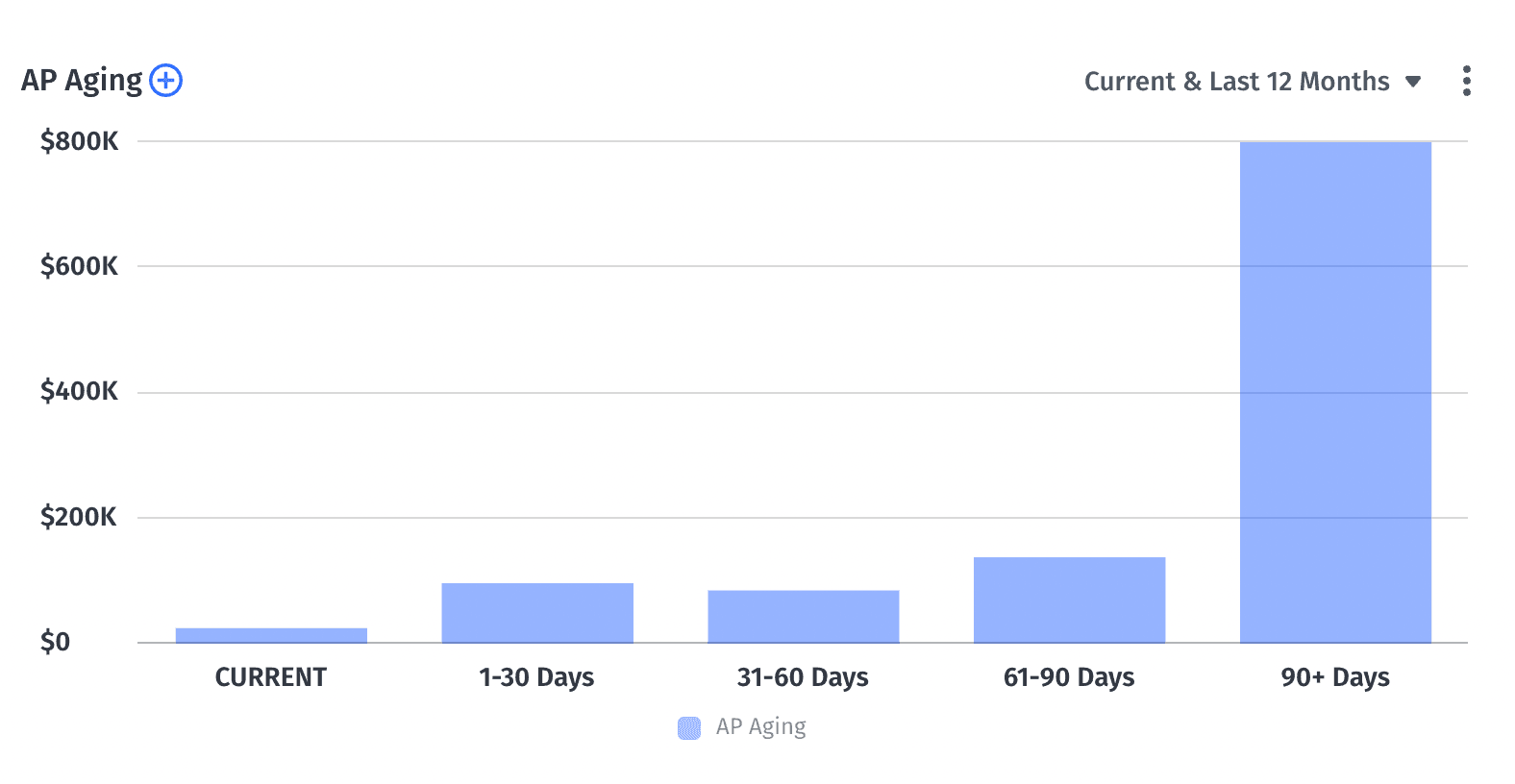The height and width of the screenshot is (784, 1515).
Task: Click the CURRENT x-axis label
Action: pos(271,678)
